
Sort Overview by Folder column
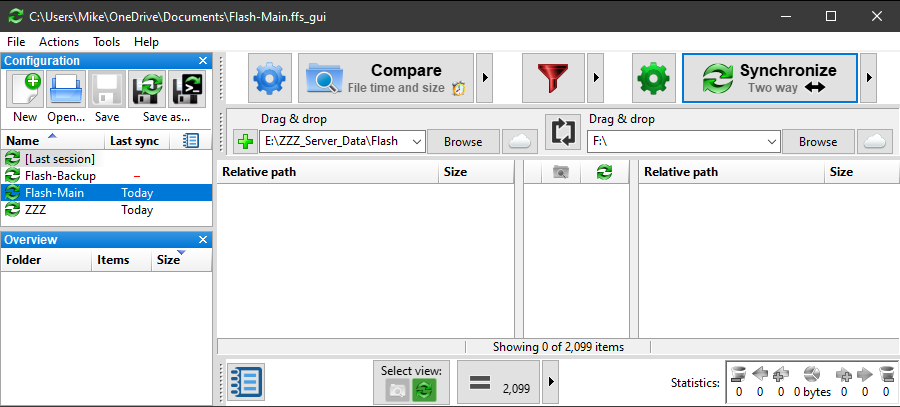(46, 260)
